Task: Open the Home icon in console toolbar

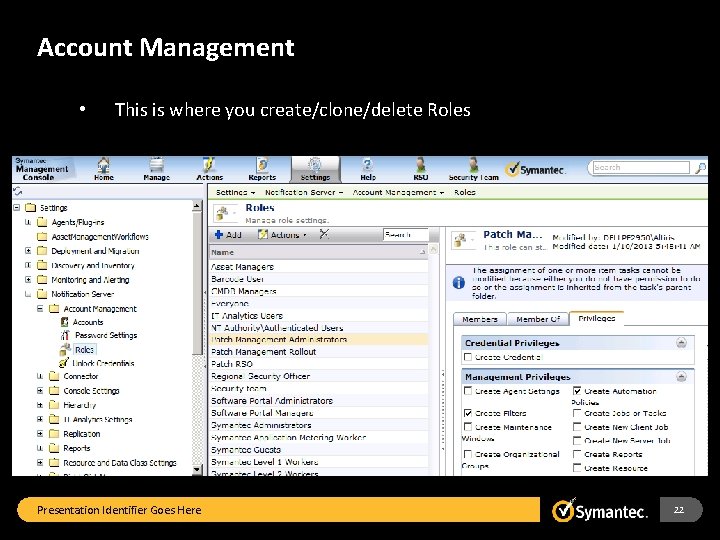Action: click(104, 165)
